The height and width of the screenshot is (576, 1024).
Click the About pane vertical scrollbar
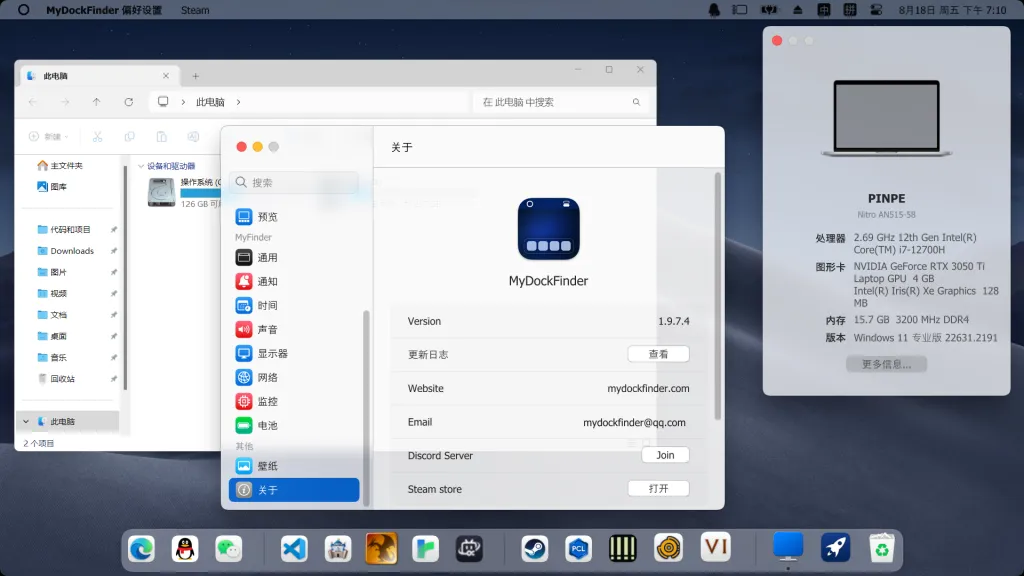(x=718, y=296)
